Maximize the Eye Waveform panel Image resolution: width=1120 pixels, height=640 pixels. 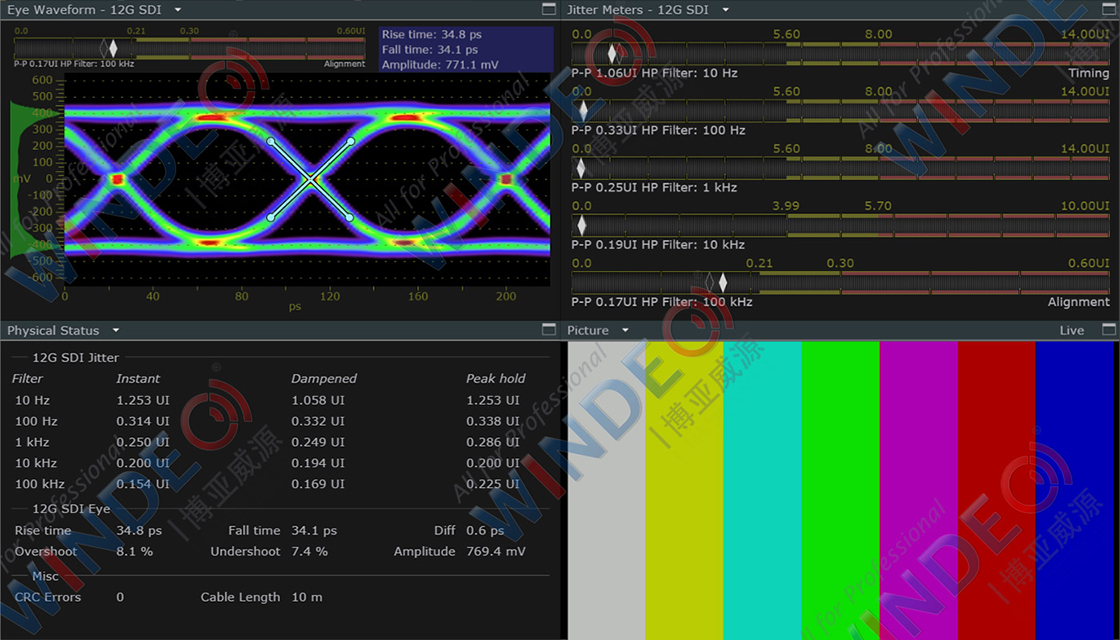coord(548,9)
